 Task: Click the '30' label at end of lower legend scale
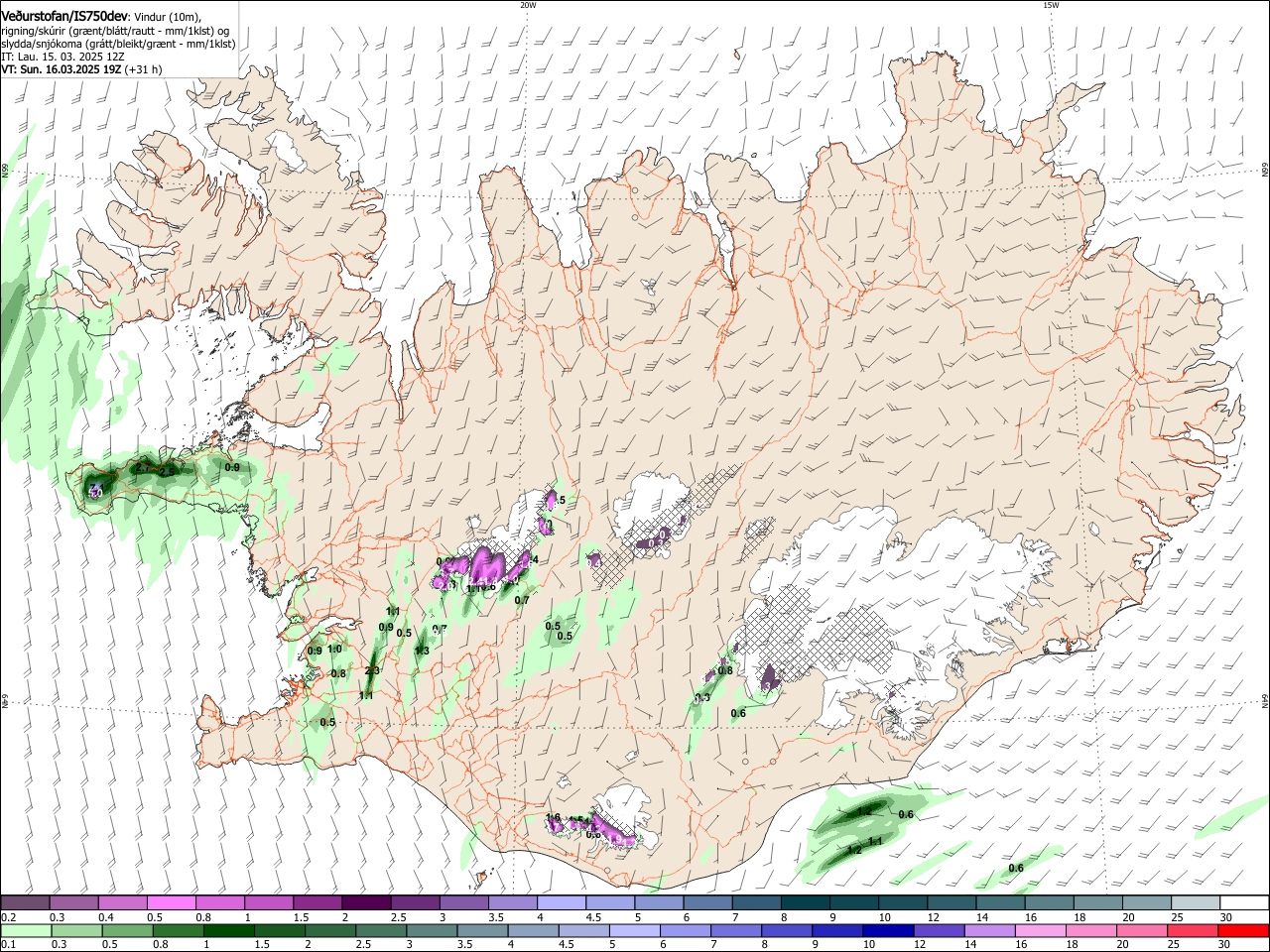pos(1223,945)
